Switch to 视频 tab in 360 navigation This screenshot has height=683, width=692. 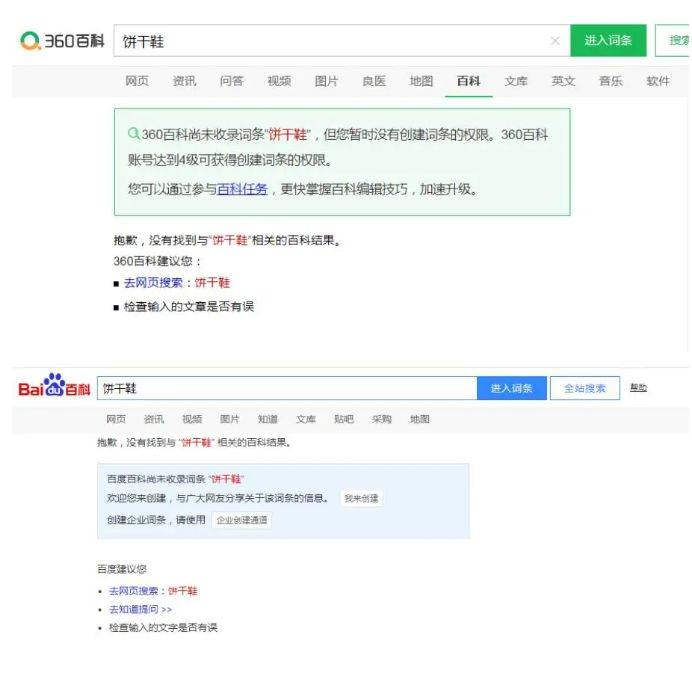pos(279,81)
